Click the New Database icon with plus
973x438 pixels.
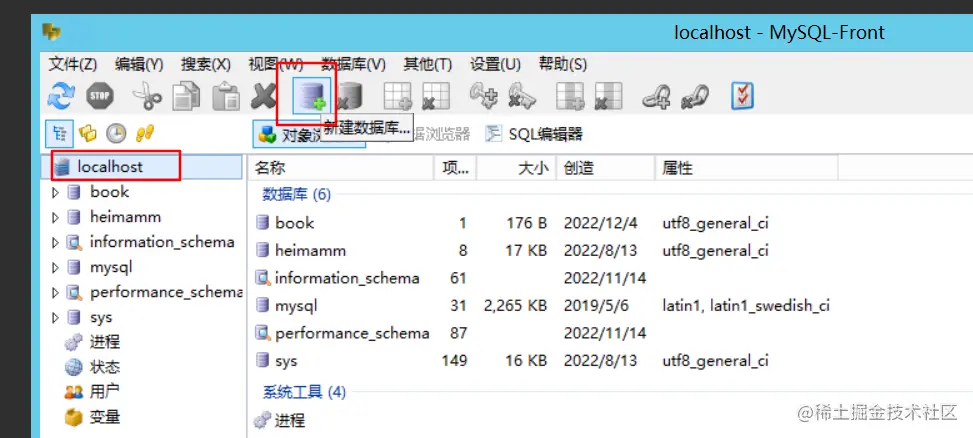tap(312, 96)
